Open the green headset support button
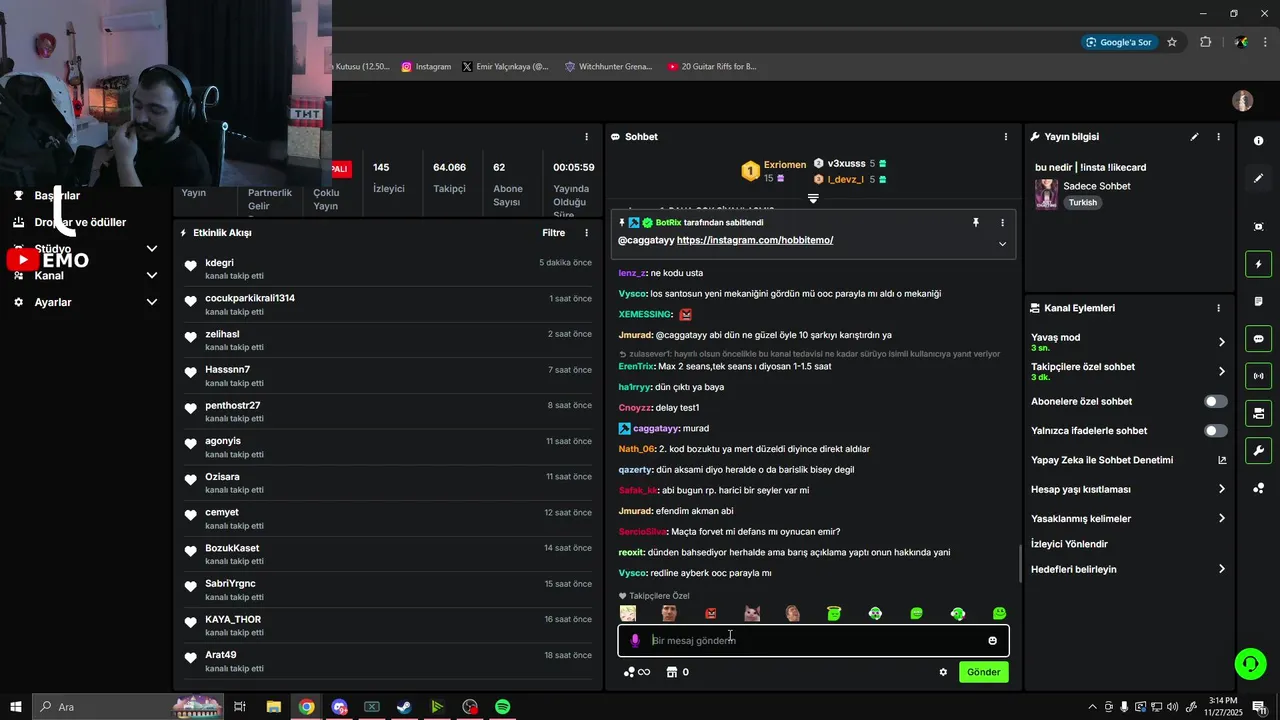Image resolution: width=1280 pixels, height=720 pixels. click(1249, 663)
